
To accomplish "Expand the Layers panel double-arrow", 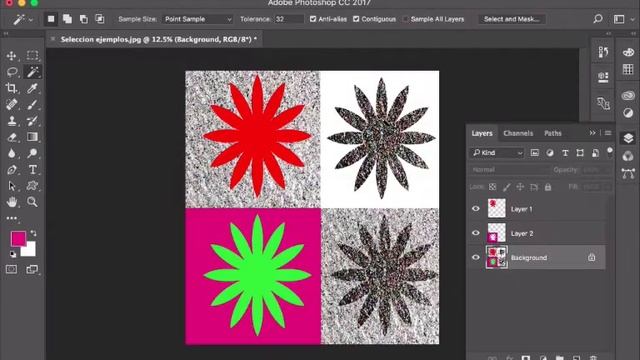I will click(592, 133).
